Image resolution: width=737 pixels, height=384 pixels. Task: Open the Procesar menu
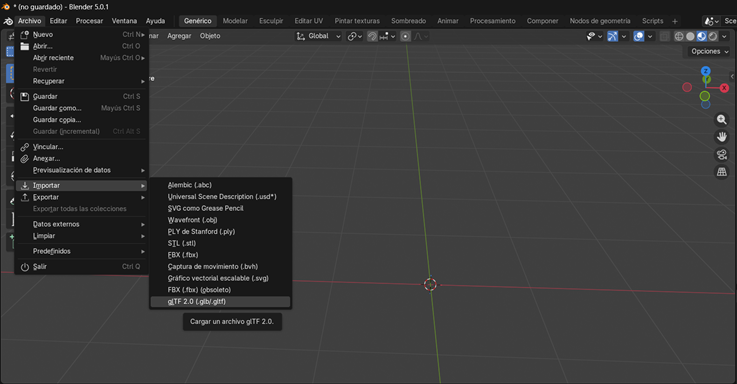point(89,21)
